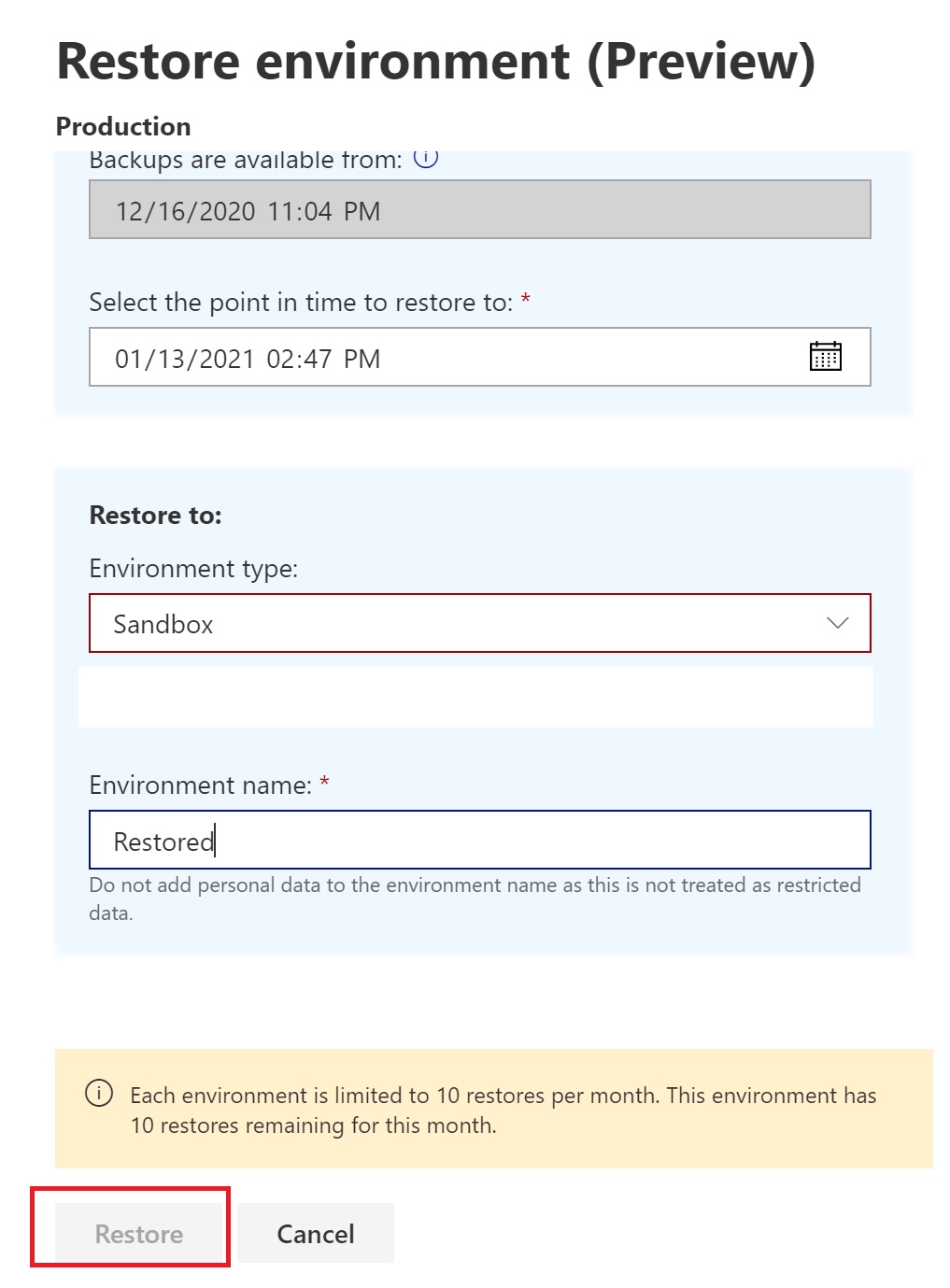Viewport: 950px width, 1288px height.
Task: Click blank white box under Environment type
Action: [x=475, y=697]
